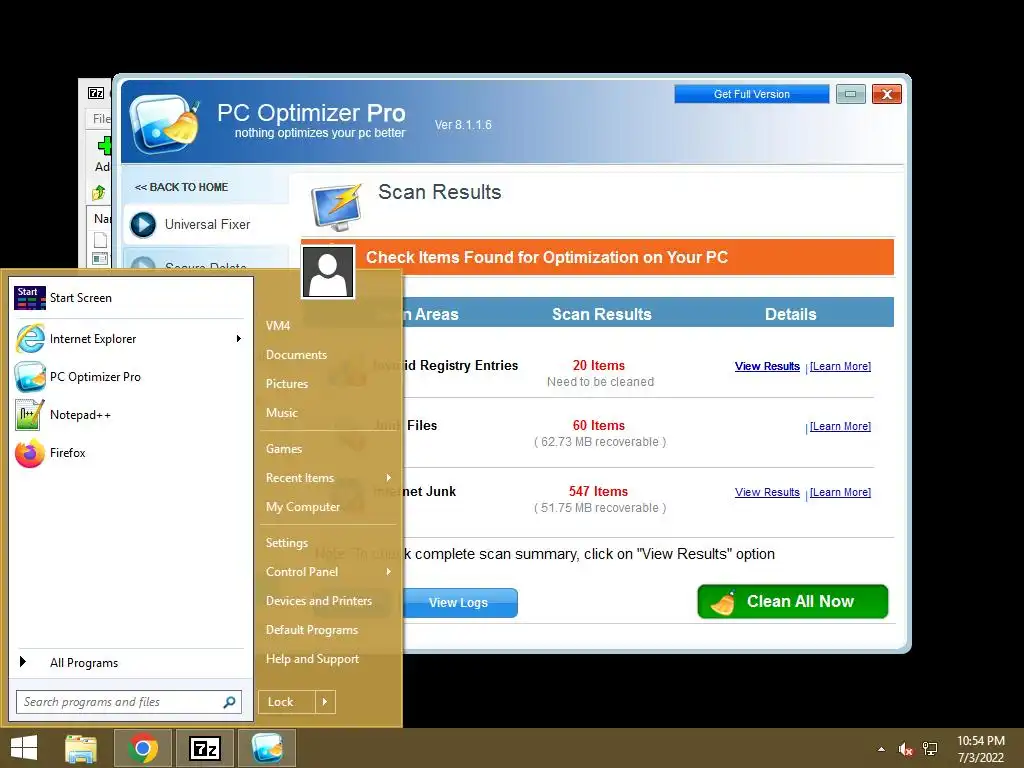Viewport: 1024px width, 768px height.
Task: Switch to 7-Zip in the taskbar
Action: 205,748
